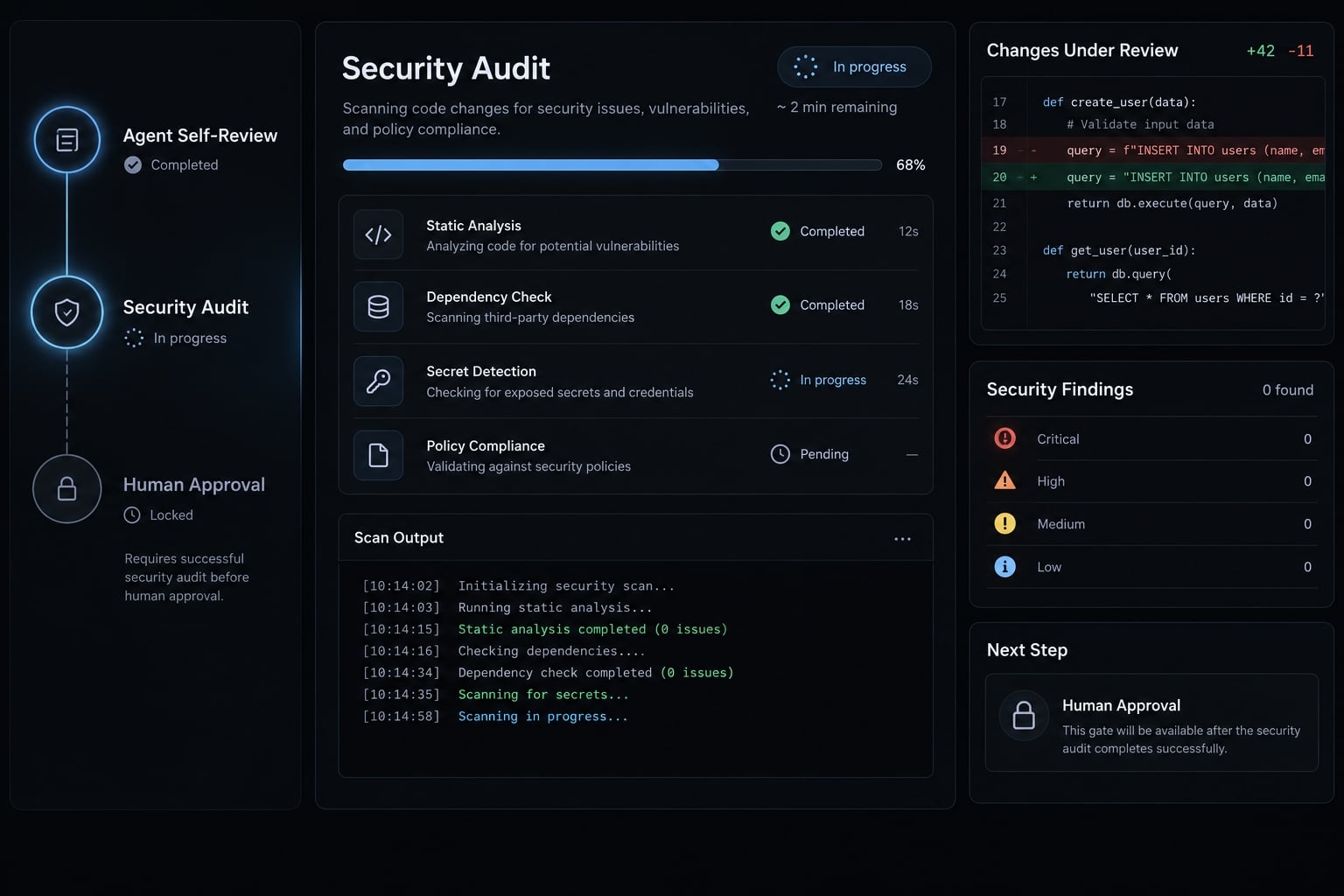Image resolution: width=1344 pixels, height=896 pixels.
Task: Click the Medium severity yellow icon
Action: click(1005, 523)
